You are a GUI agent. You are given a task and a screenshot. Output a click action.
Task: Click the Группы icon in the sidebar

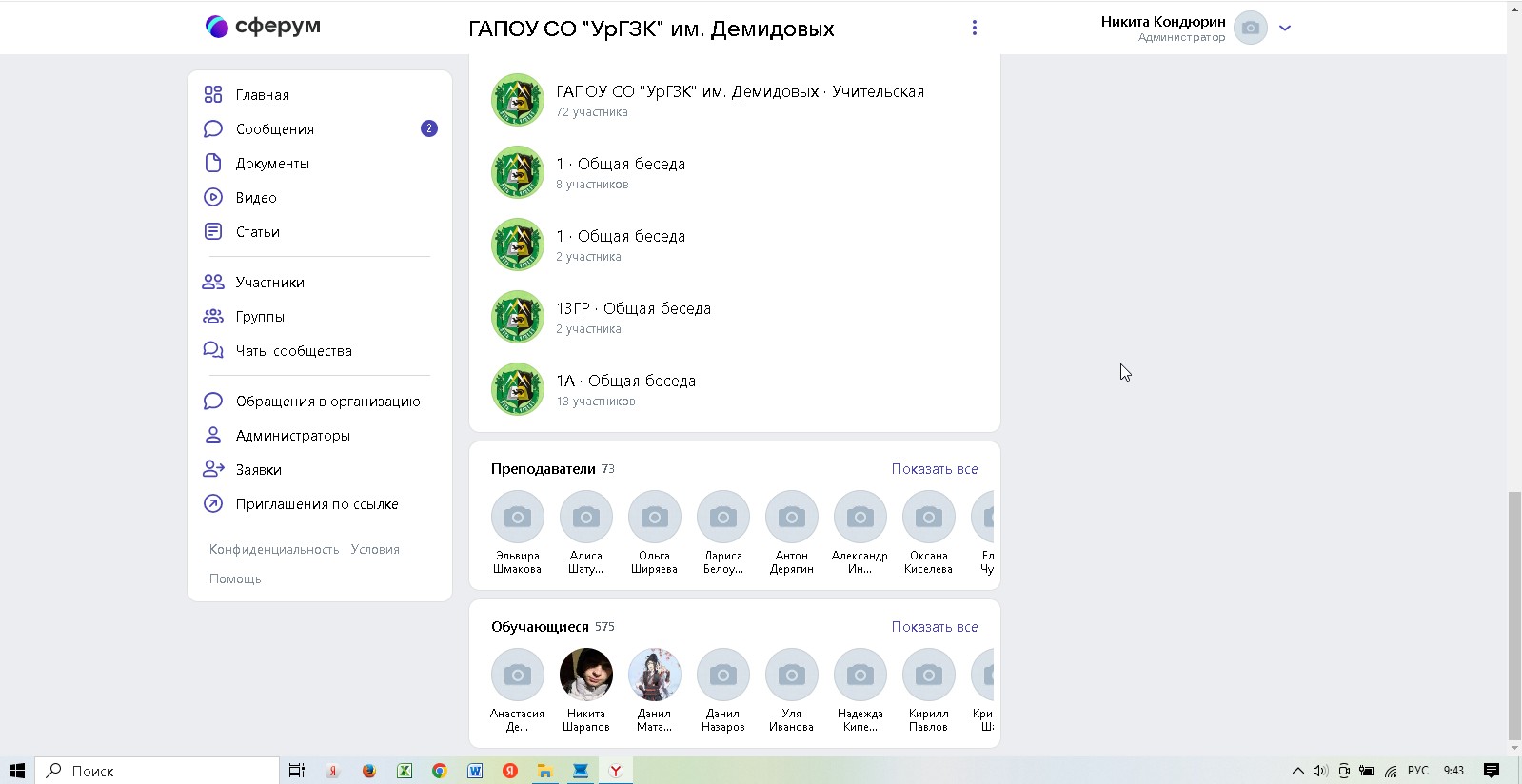coord(213,316)
